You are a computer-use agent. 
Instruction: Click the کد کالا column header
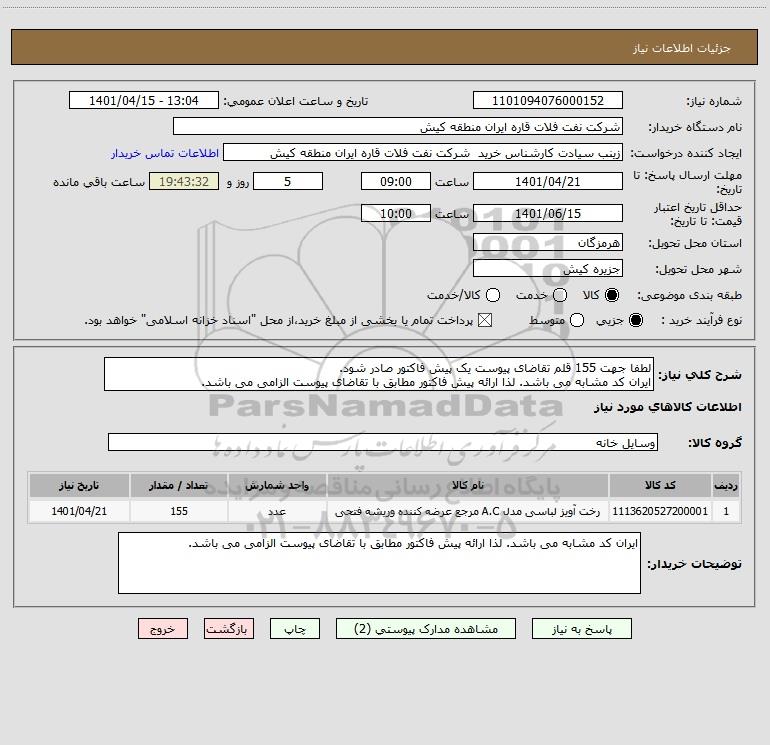660,485
